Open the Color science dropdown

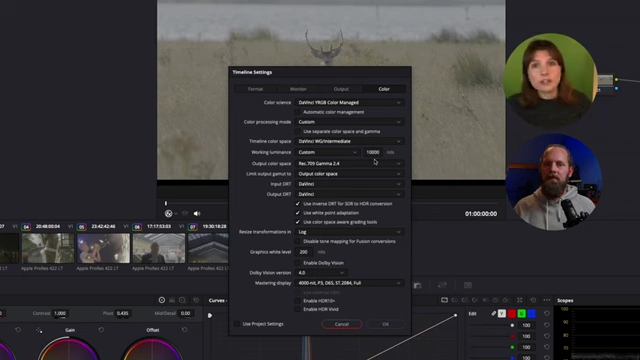349,102
